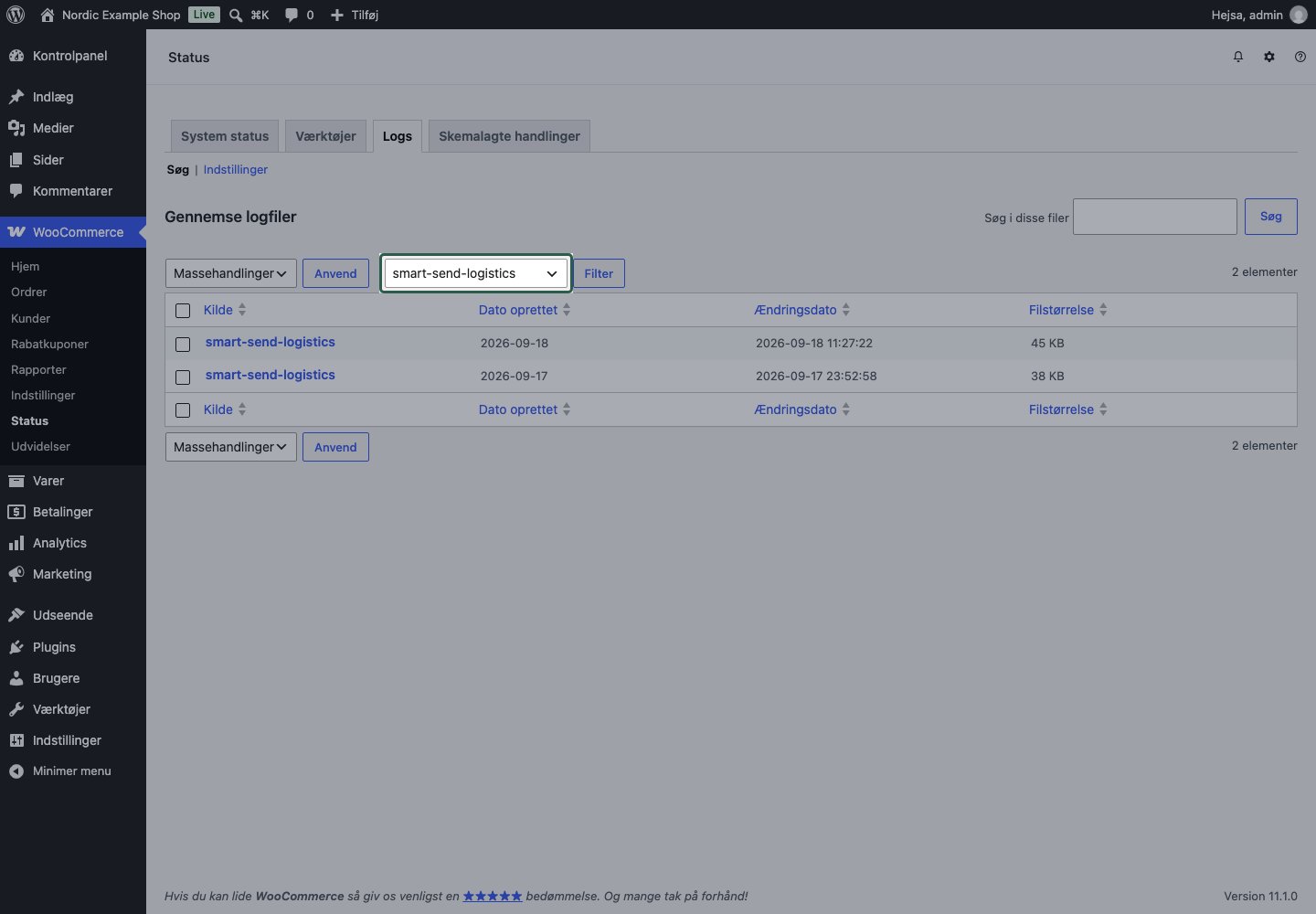Select the Logs tab

click(x=398, y=136)
